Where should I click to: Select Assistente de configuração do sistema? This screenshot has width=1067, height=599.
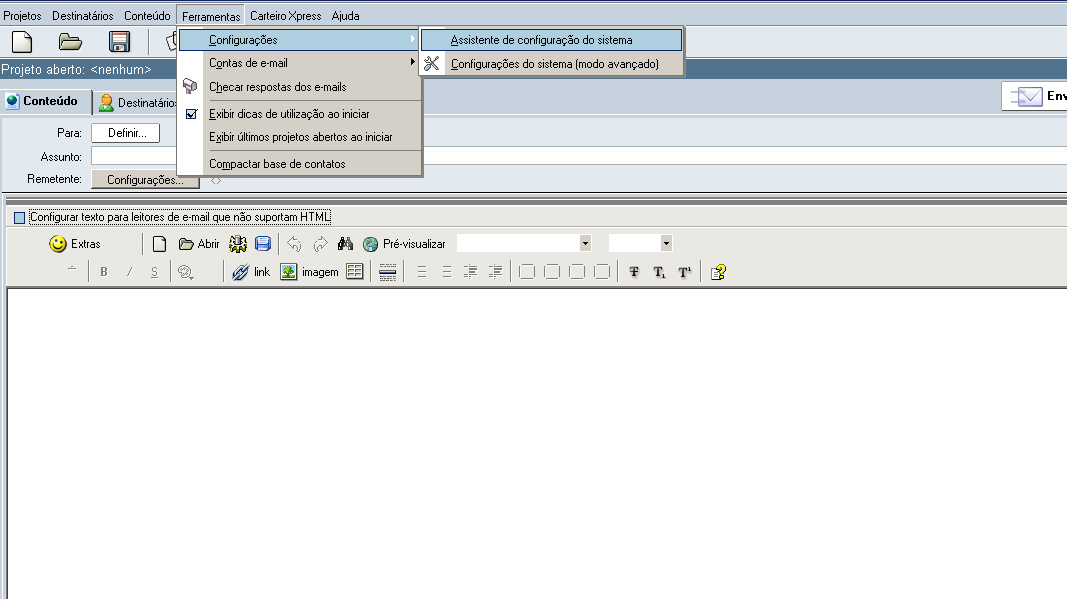[551, 40]
